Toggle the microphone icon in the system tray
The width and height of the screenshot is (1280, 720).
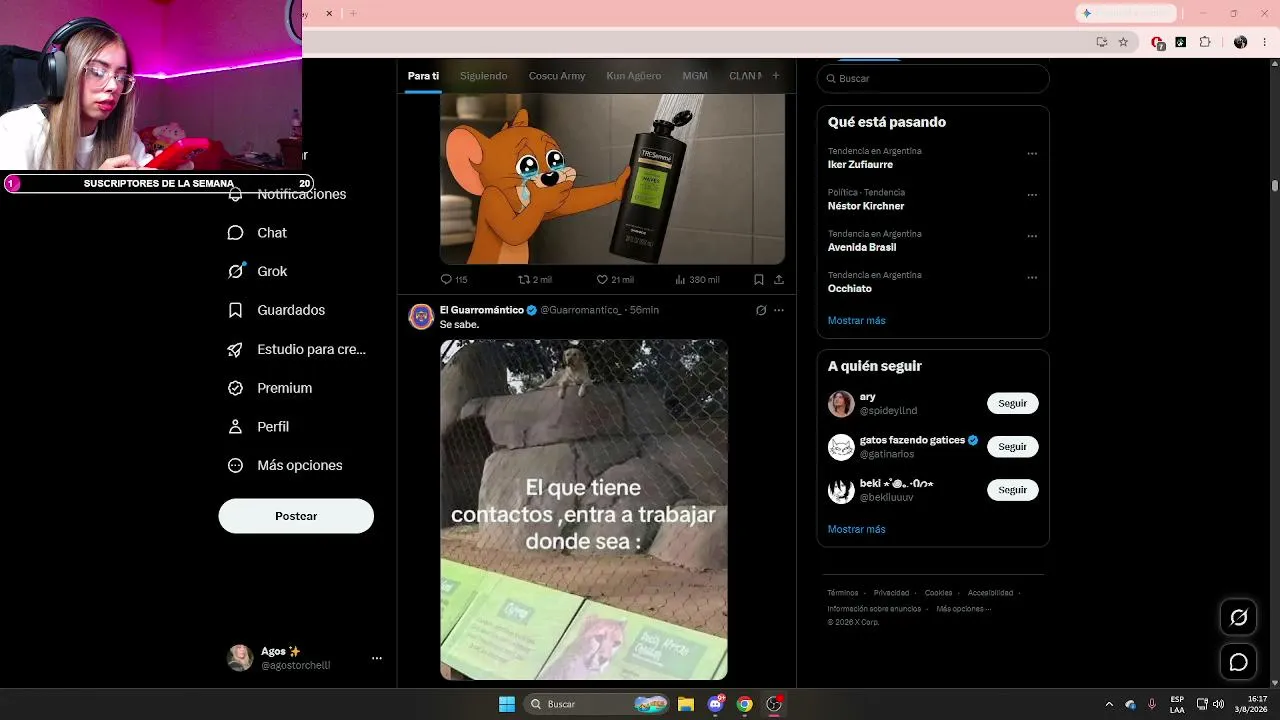1152,704
